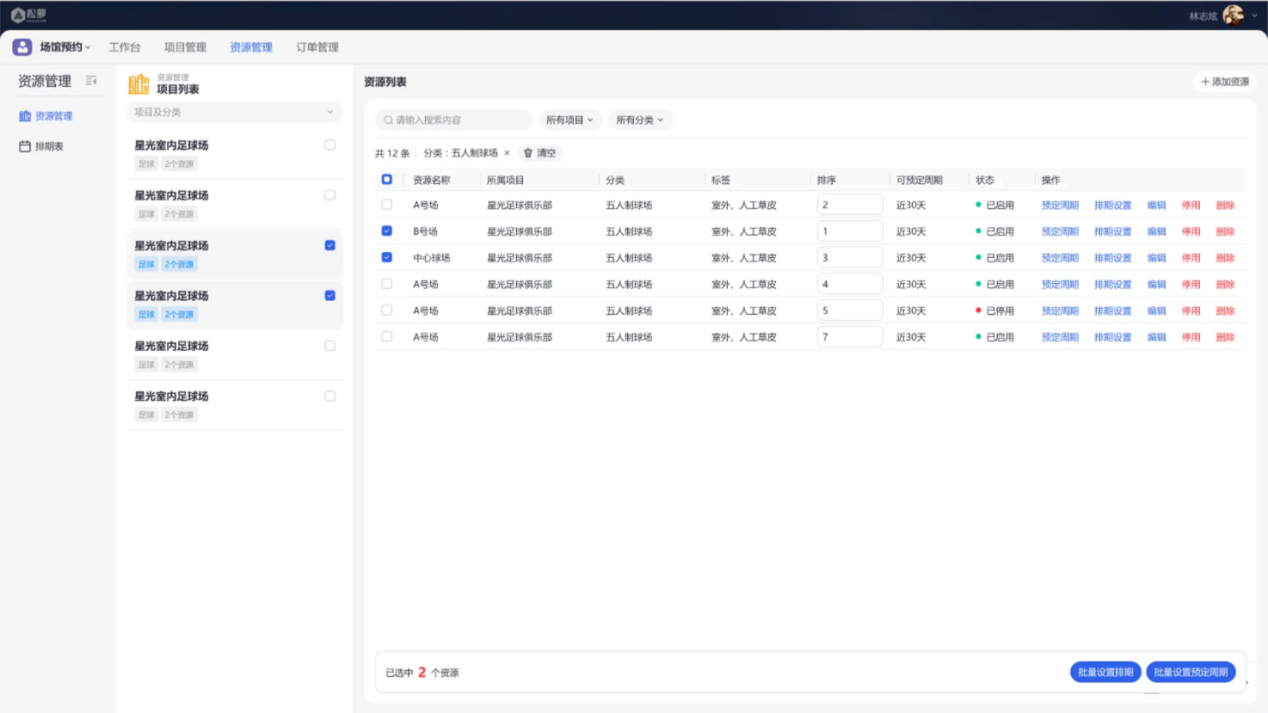The width and height of the screenshot is (1268, 713).
Task: Click the purple 场馆预约 app icon
Action: tap(22, 47)
